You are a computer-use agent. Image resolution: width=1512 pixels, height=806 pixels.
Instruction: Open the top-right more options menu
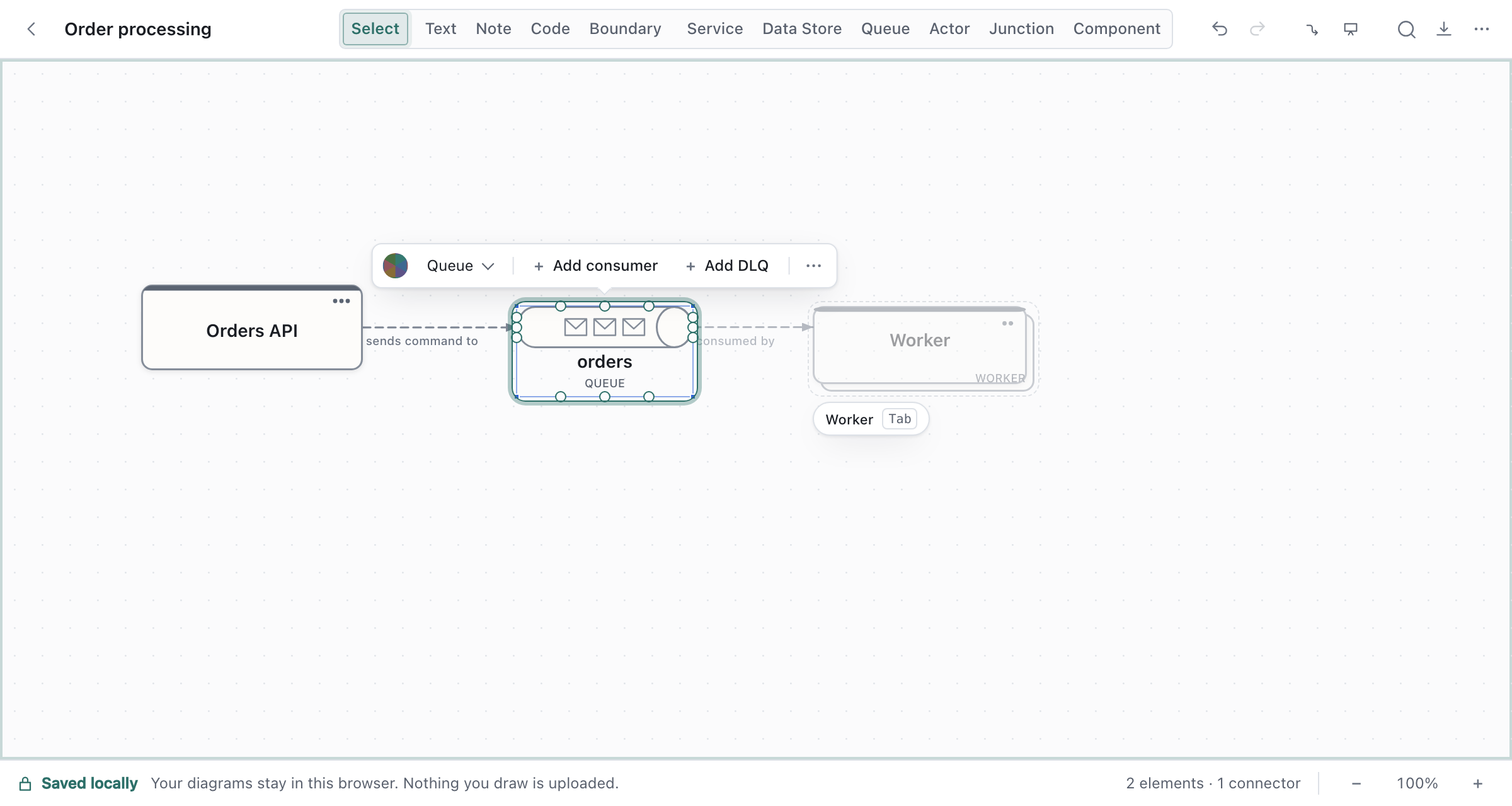click(1482, 29)
